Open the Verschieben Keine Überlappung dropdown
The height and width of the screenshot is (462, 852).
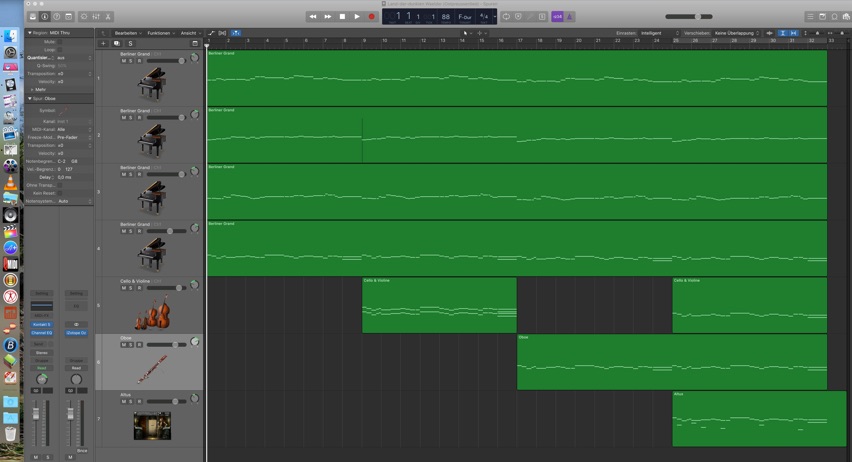(734, 33)
